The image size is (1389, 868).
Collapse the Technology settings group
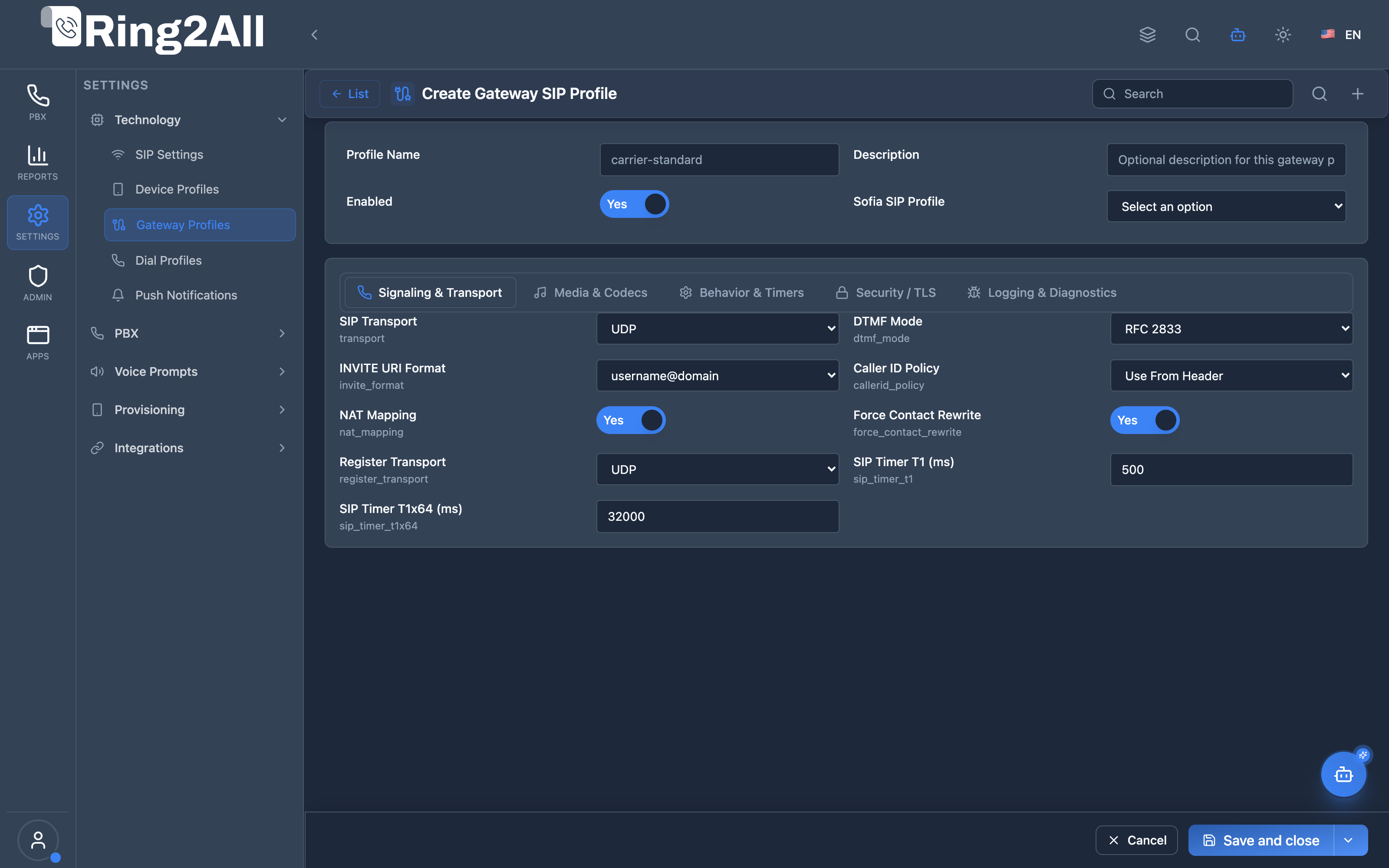(x=189, y=119)
